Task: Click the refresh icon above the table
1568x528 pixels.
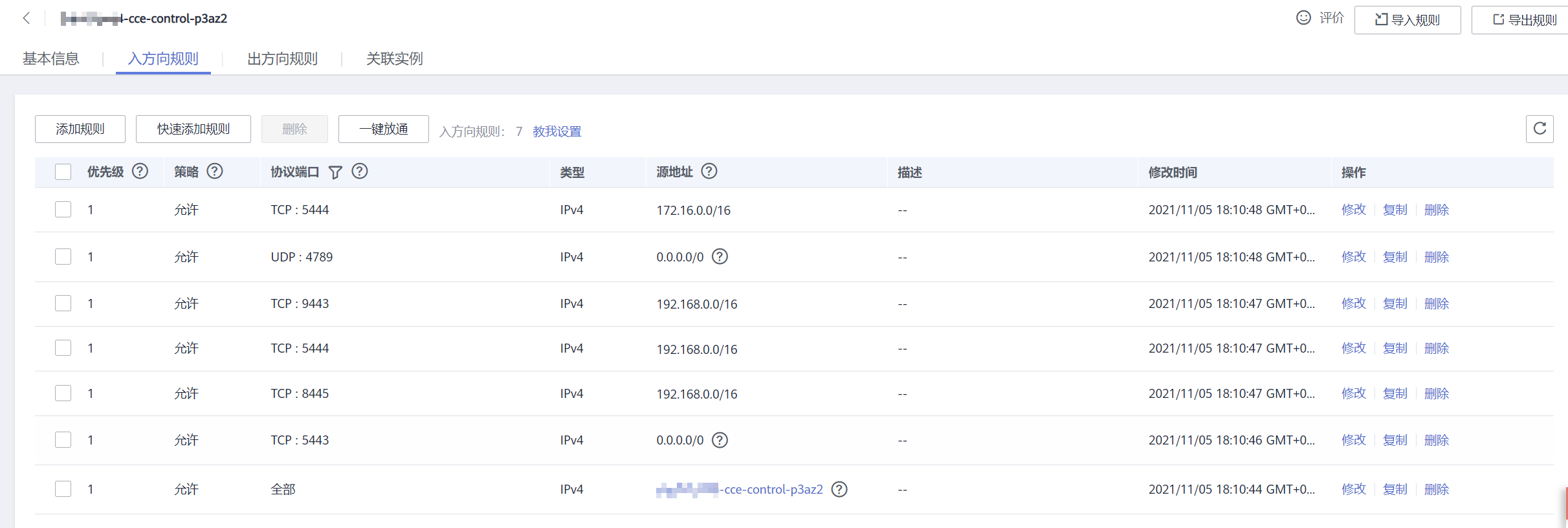Action: pyautogui.click(x=1540, y=129)
